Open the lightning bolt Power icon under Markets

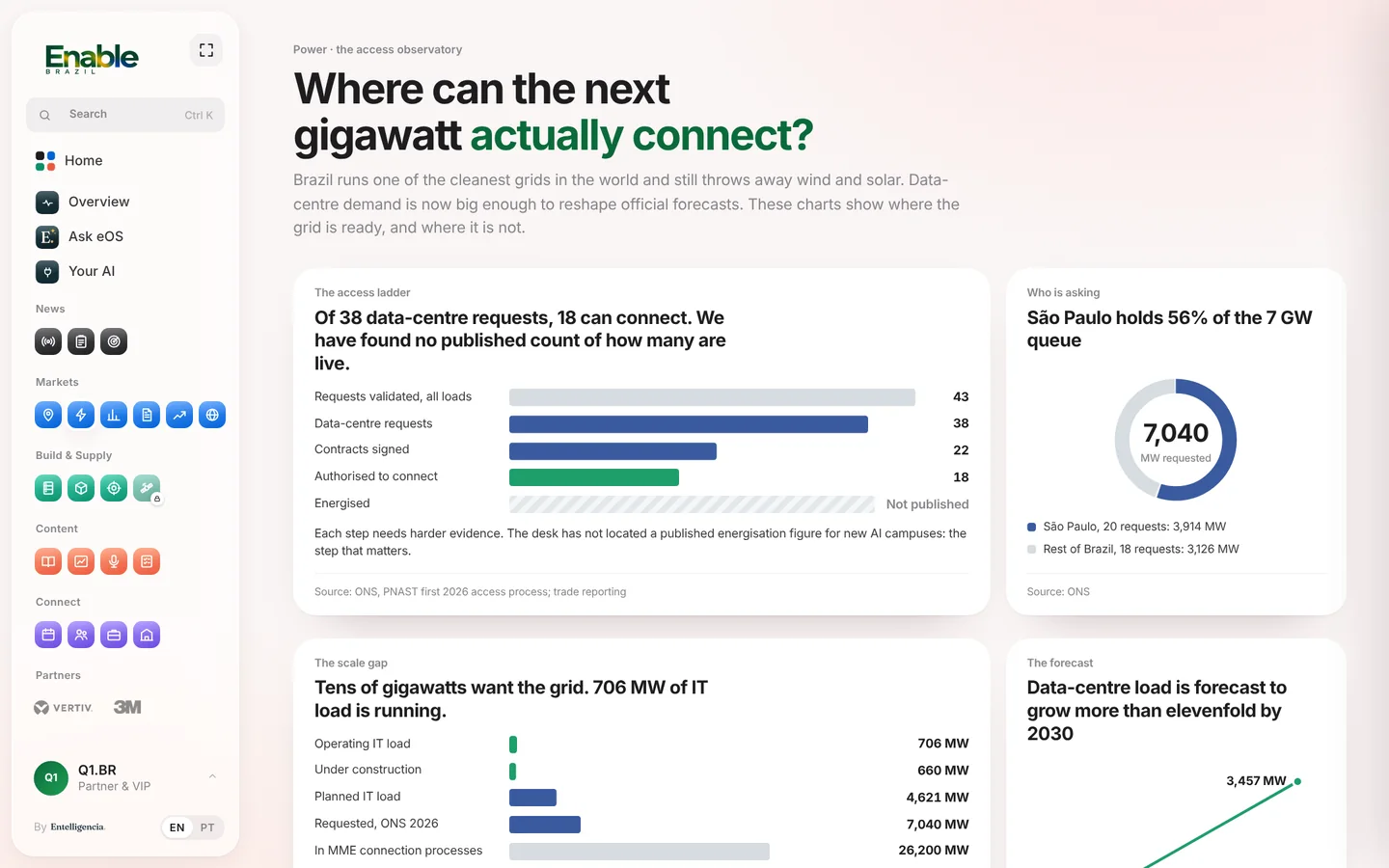[x=81, y=415]
